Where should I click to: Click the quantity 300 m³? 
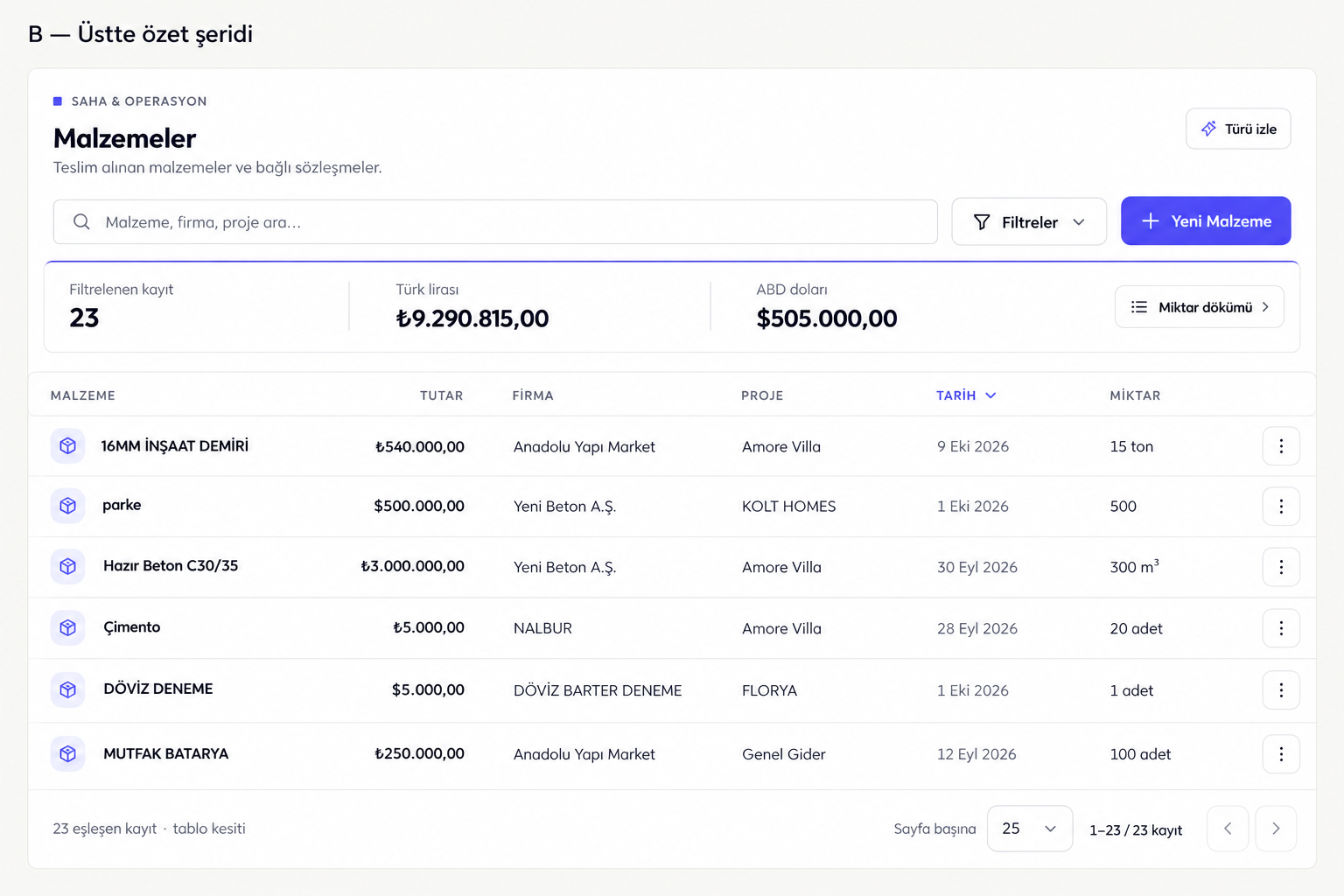click(1135, 566)
